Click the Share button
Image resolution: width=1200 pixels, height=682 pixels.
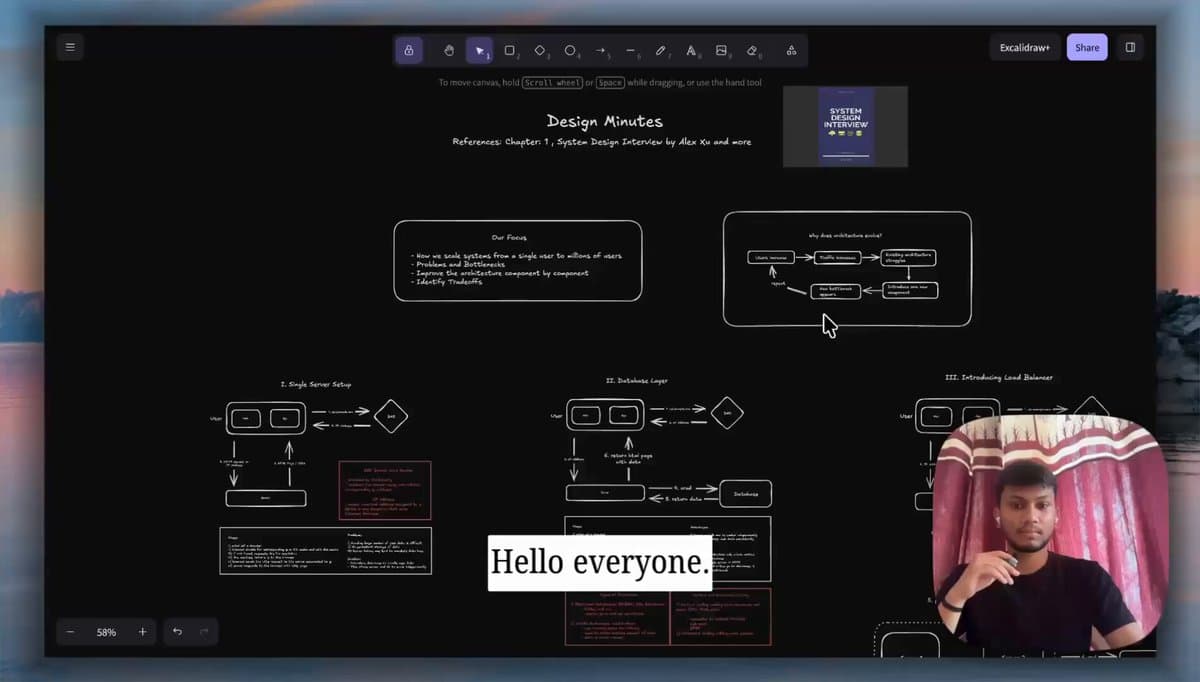click(x=1087, y=47)
